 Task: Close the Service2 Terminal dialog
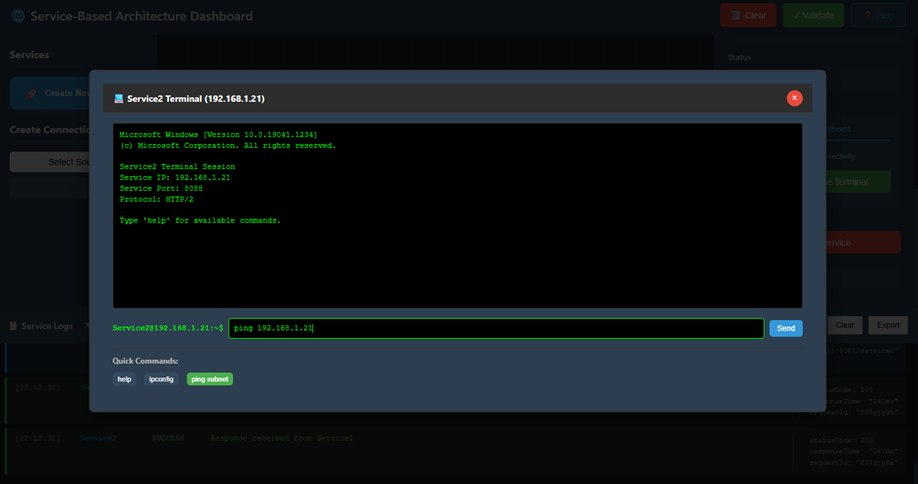pyautogui.click(x=794, y=98)
